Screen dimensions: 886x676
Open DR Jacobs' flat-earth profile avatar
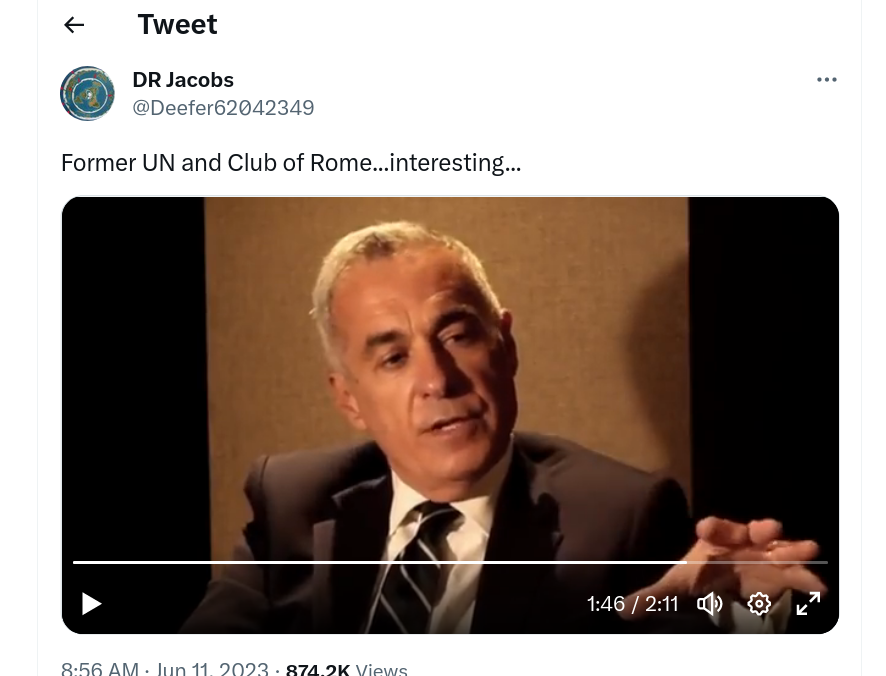point(88,93)
